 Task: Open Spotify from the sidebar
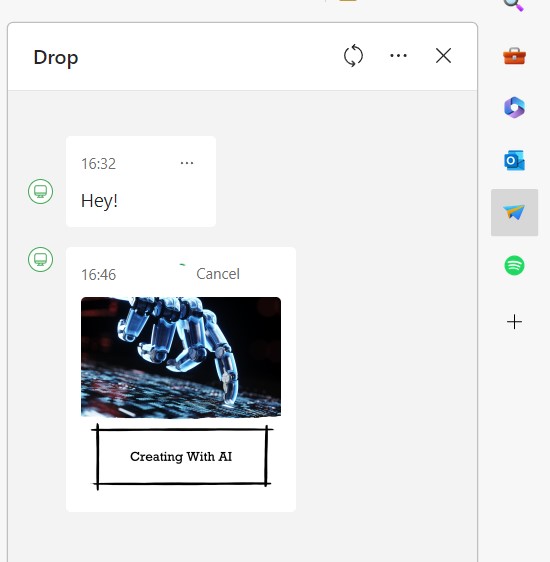coord(514,265)
